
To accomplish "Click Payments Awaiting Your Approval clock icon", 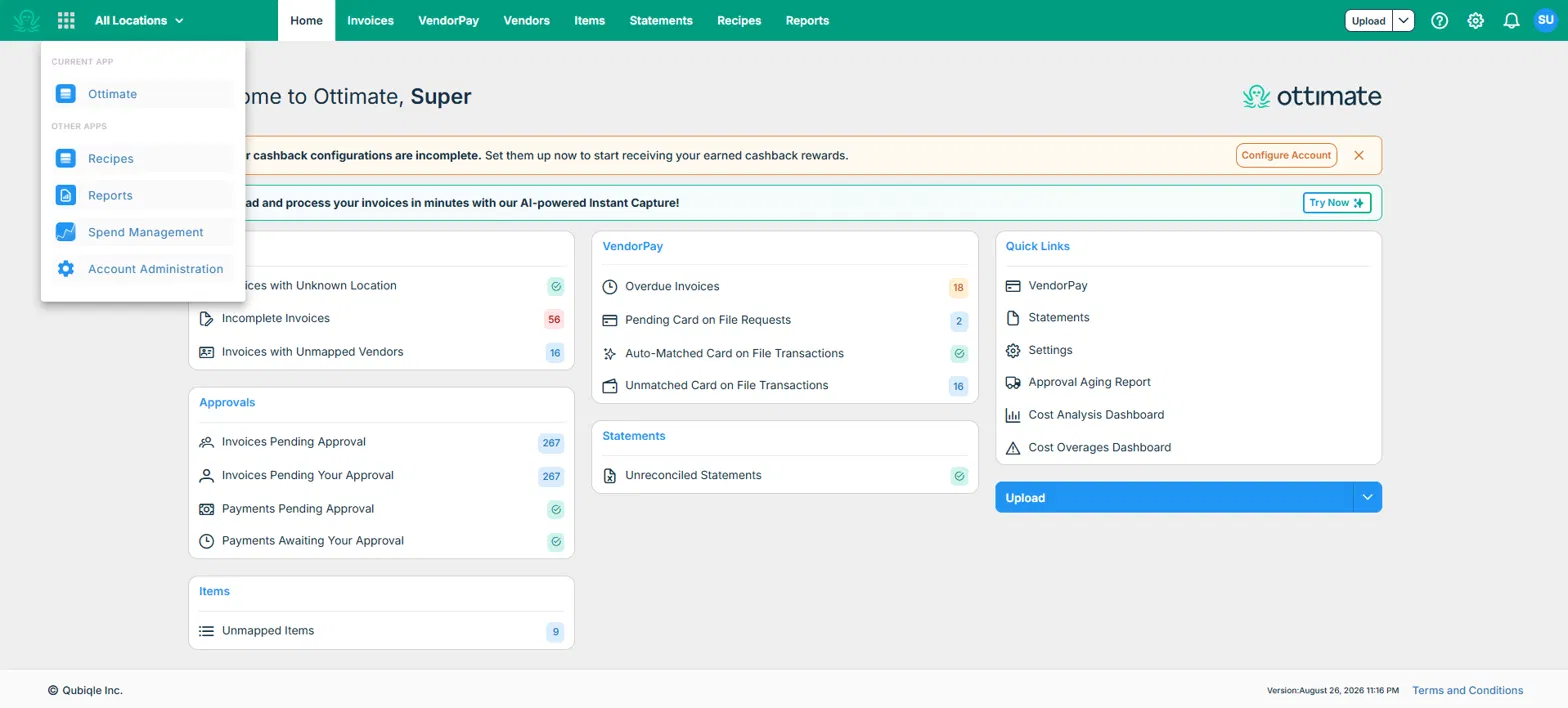I will tap(207, 541).
